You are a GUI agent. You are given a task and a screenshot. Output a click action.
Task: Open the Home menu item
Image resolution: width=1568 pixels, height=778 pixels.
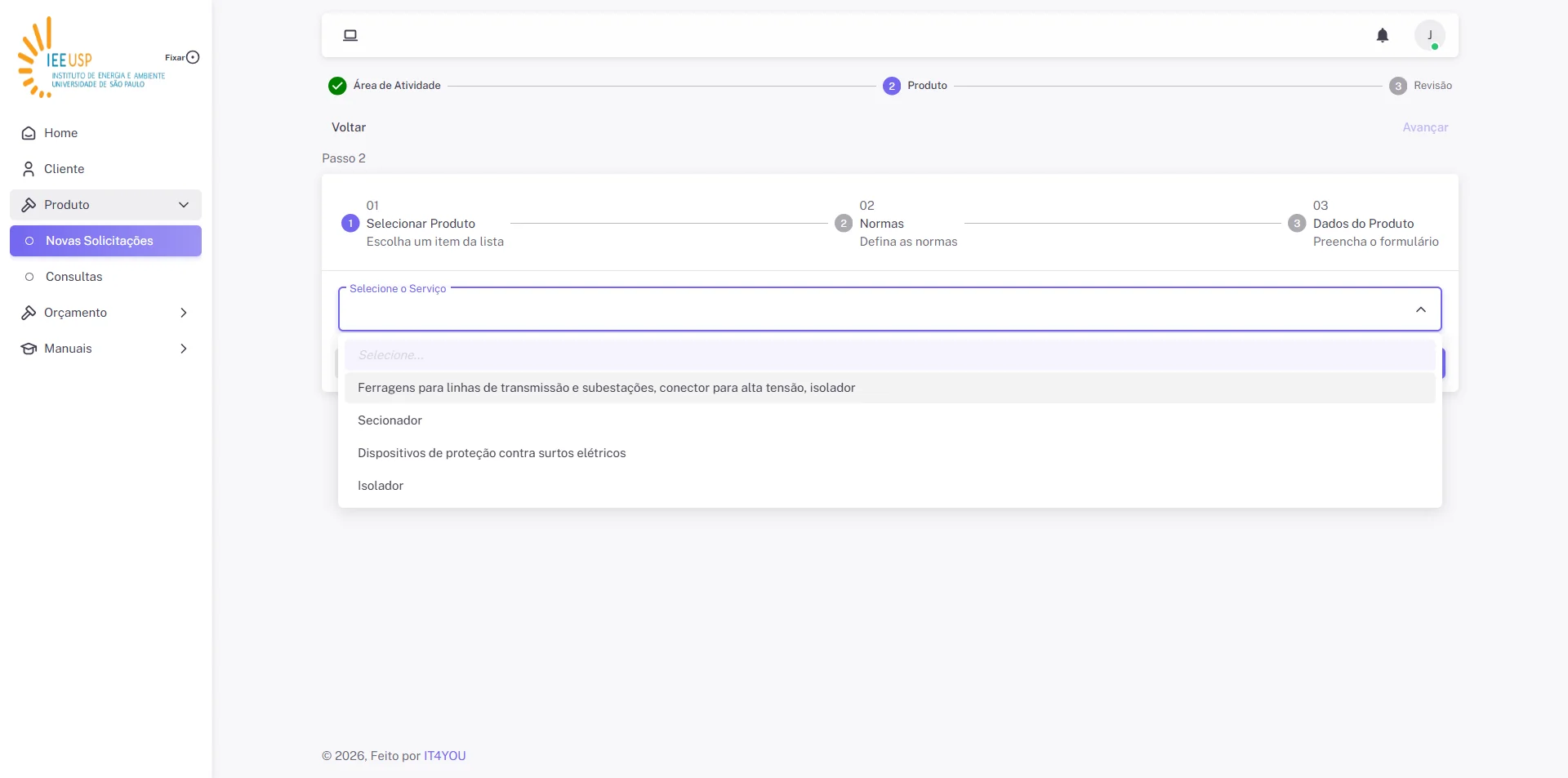pyautogui.click(x=105, y=133)
